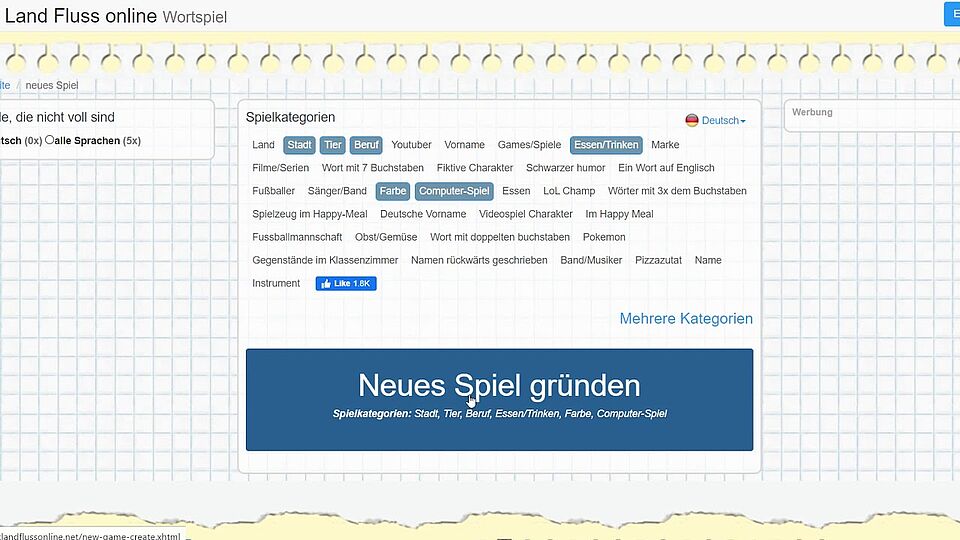Viewport: 960px width, 540px height.
Task: Select the 'Schwarzer humor' category
Action: 566,168
